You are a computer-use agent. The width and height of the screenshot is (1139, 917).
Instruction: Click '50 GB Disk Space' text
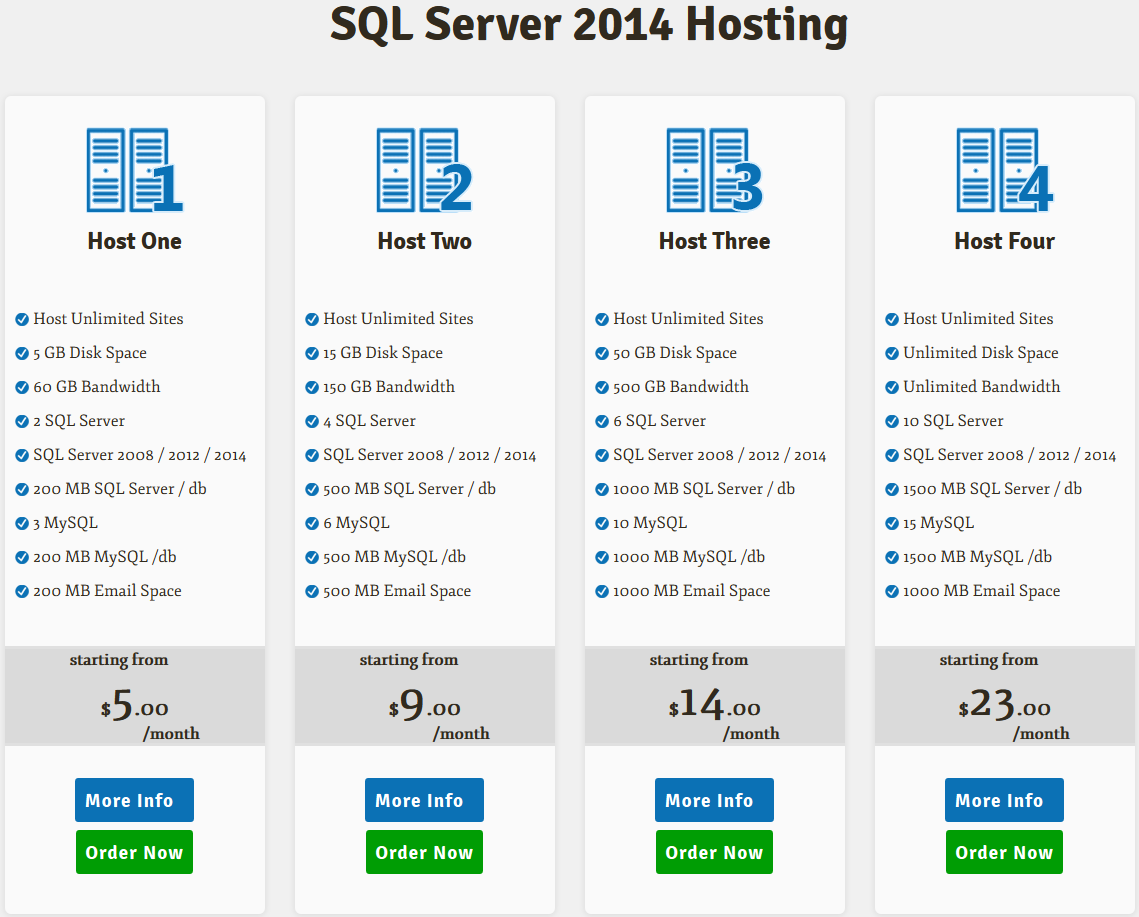point(675,353)
